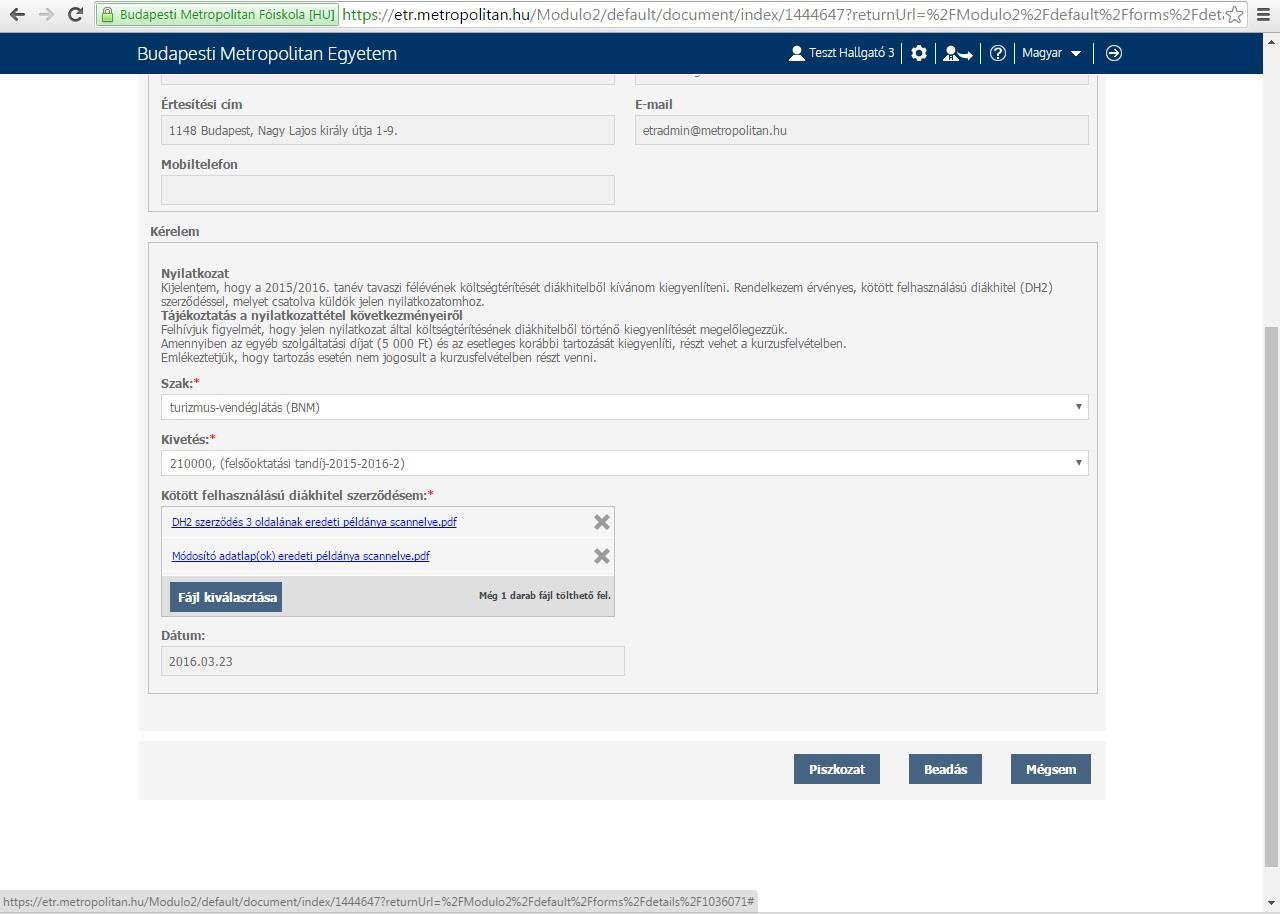Click the Fájl kiválasztása button
1280x914 pixels.
[225, 597]
